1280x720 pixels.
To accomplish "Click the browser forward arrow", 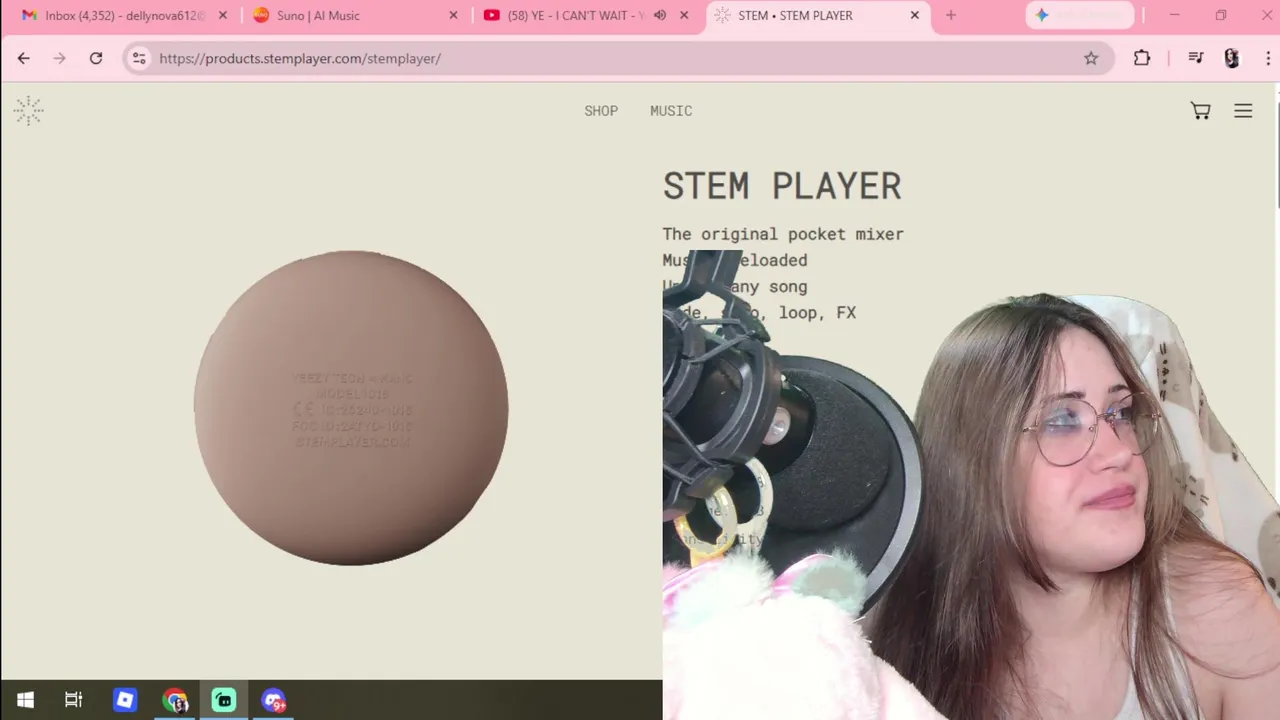I will point(60,58).
